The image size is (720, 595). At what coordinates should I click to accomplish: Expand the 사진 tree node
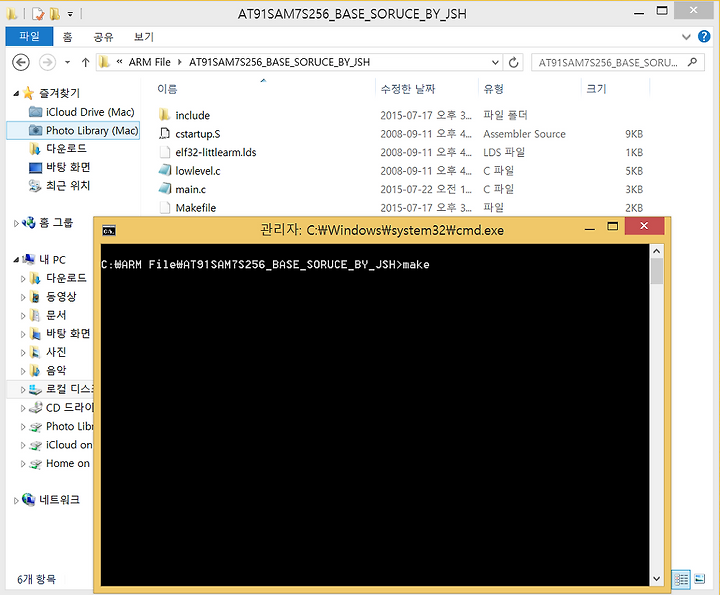click(x=23, y=353)
